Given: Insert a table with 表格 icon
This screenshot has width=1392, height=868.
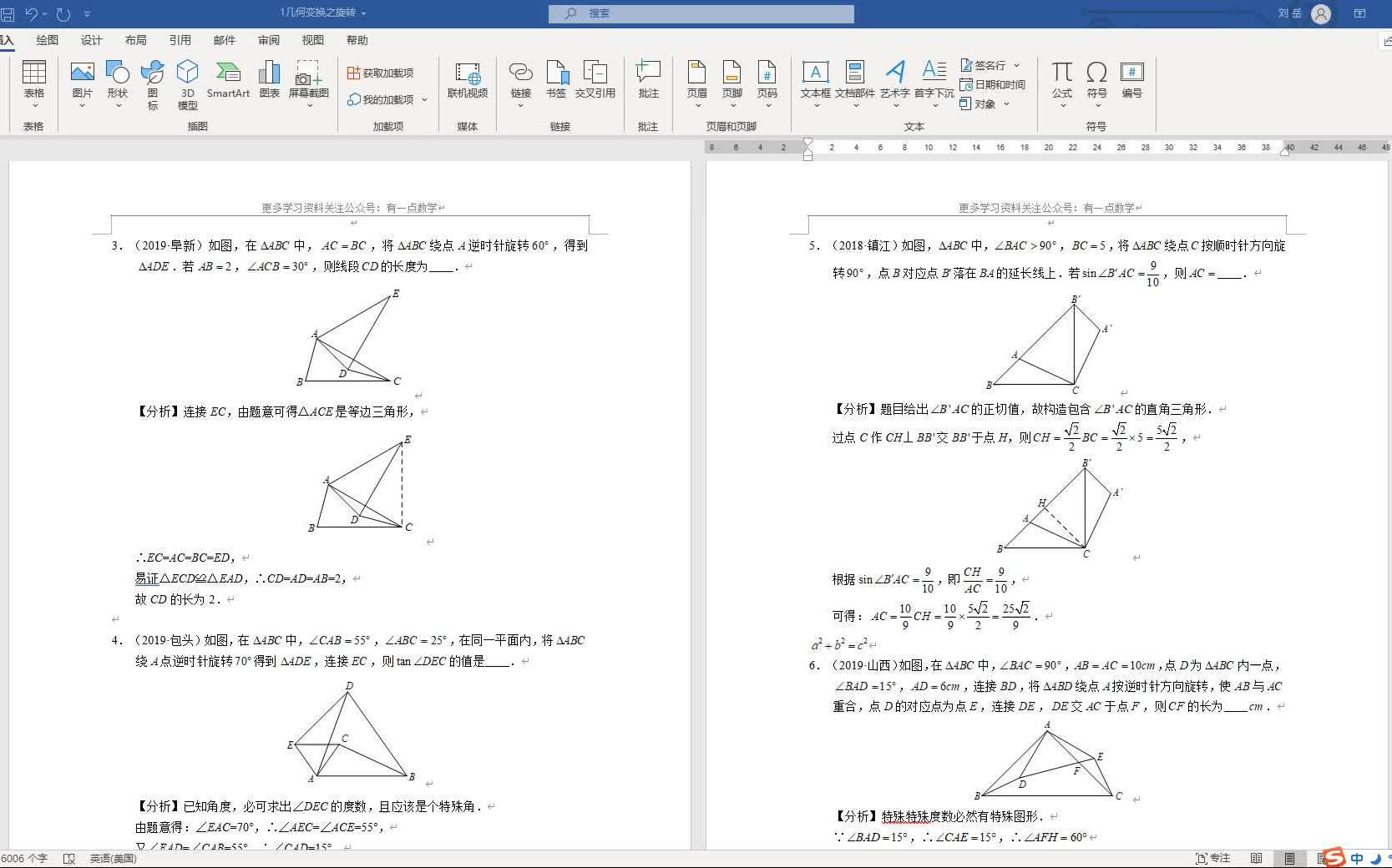Looking at the screenshot, I should pyautogui.click(x=34, y=80).
